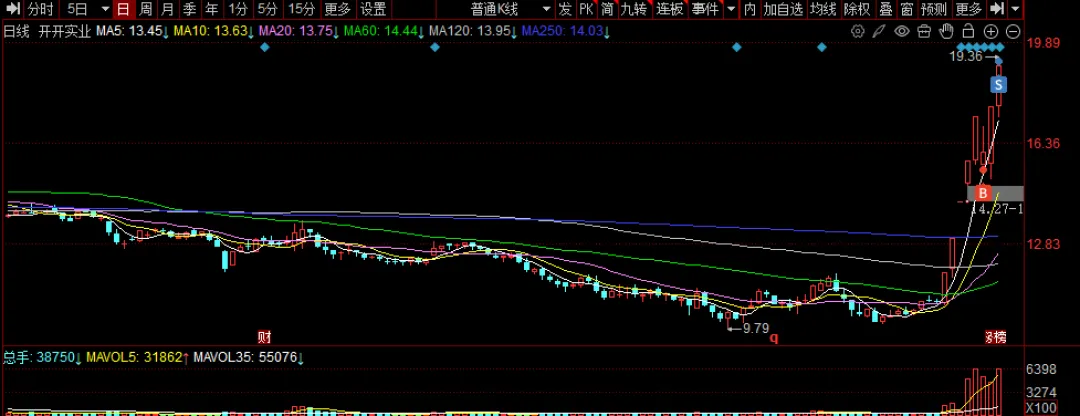
Task: Switch to 年 yearly K-line
Action: (x=212, y=10)
